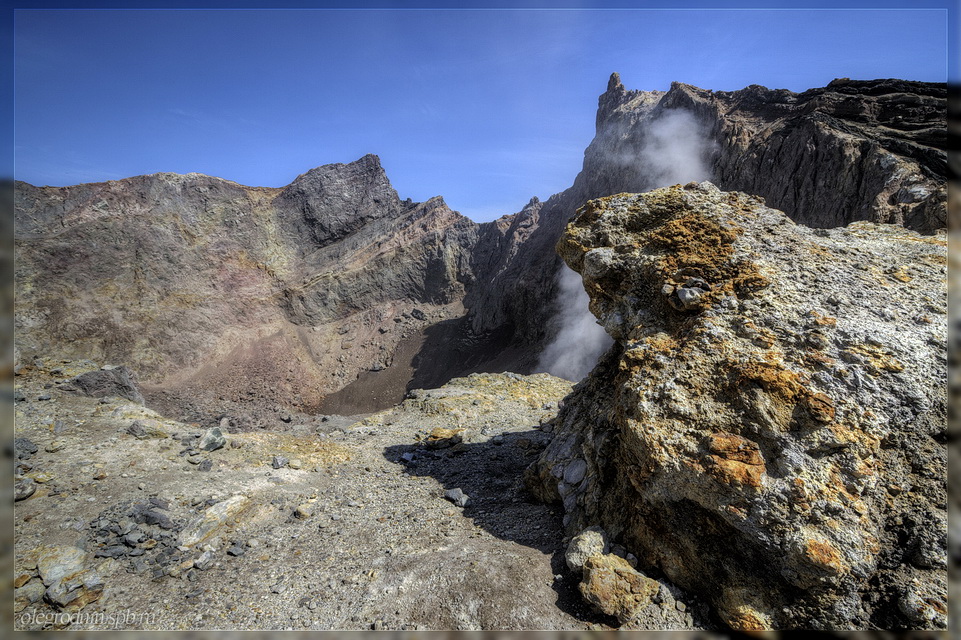The height and width of the screenshot is (640, 961).
Task: Click the dark boulder on the left slope
Action: [x=106, y=383]
